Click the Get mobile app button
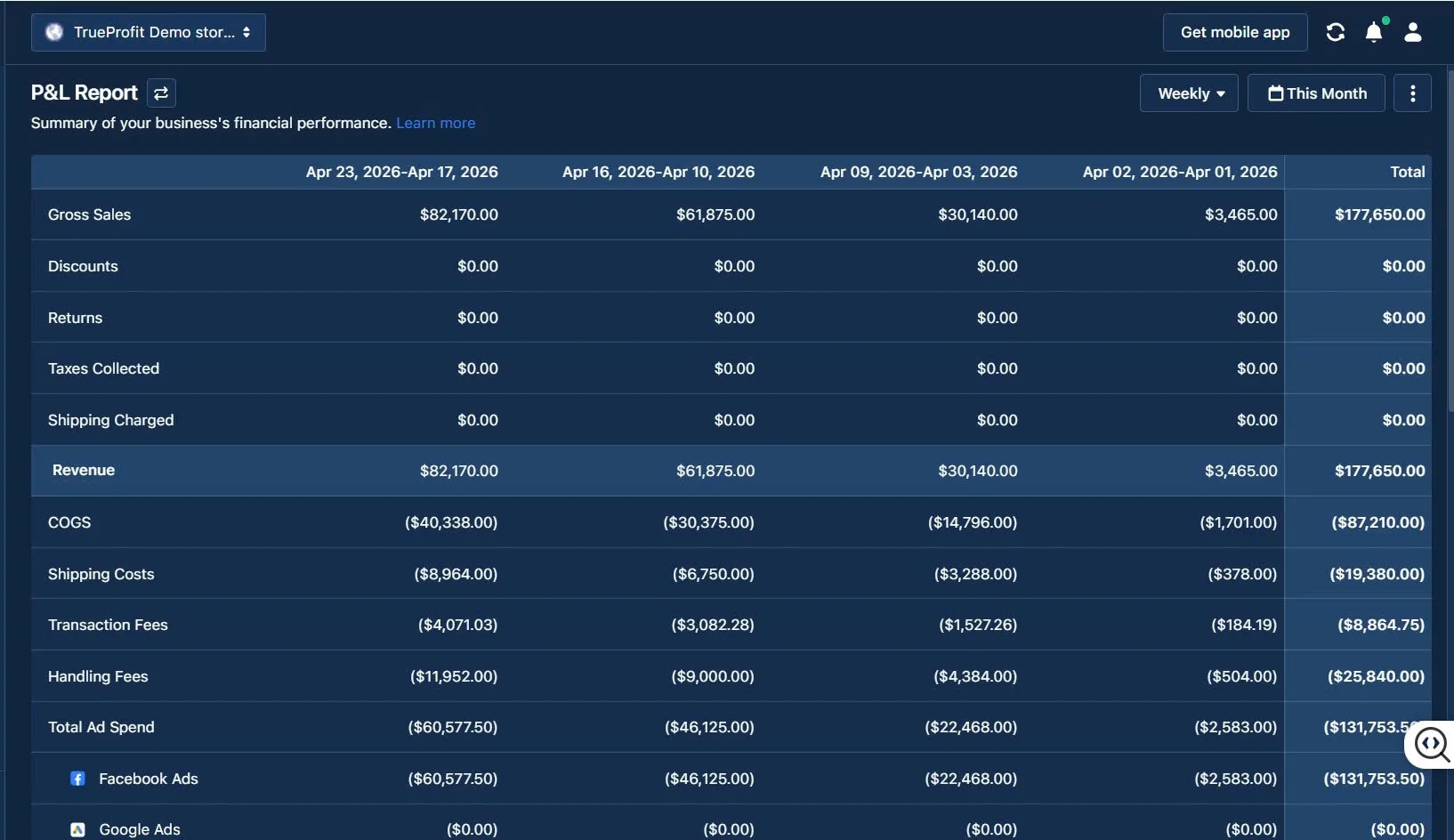Viewport: 1454px width, 840px height. [x=1234, y=31]
